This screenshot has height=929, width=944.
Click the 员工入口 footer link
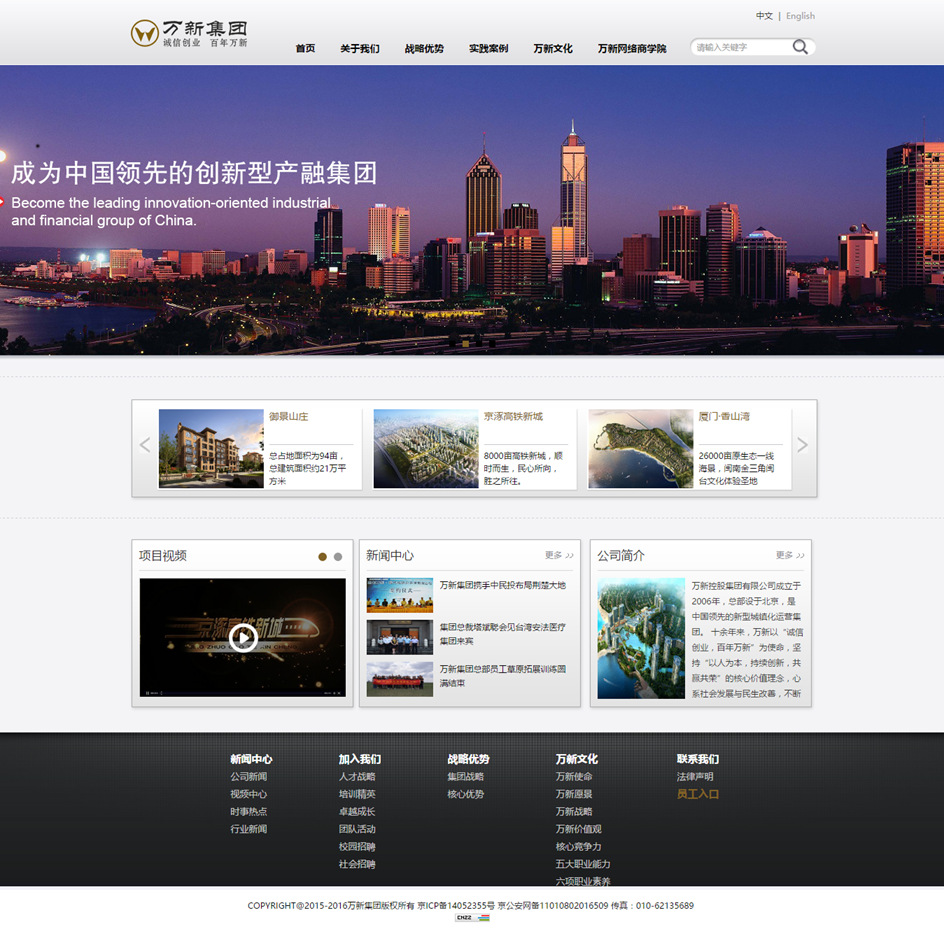(x=698, y=796)
